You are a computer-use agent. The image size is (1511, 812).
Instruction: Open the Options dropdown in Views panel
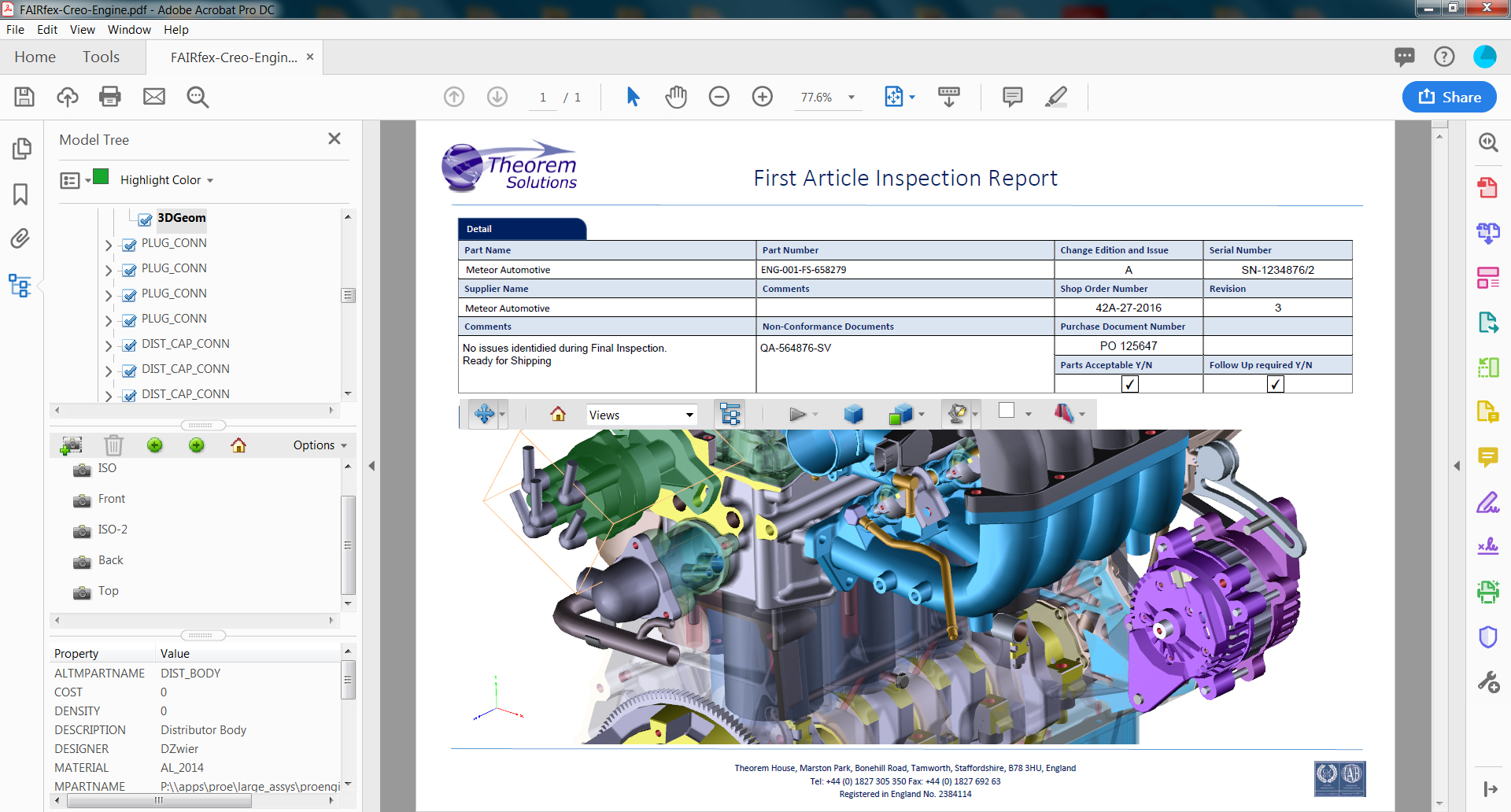point(315,445)
